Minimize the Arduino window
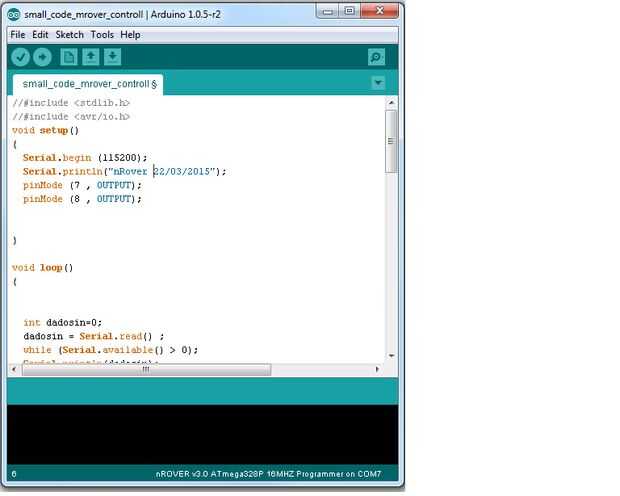Screen dimensions: 620x496 (x=327, y=11)
